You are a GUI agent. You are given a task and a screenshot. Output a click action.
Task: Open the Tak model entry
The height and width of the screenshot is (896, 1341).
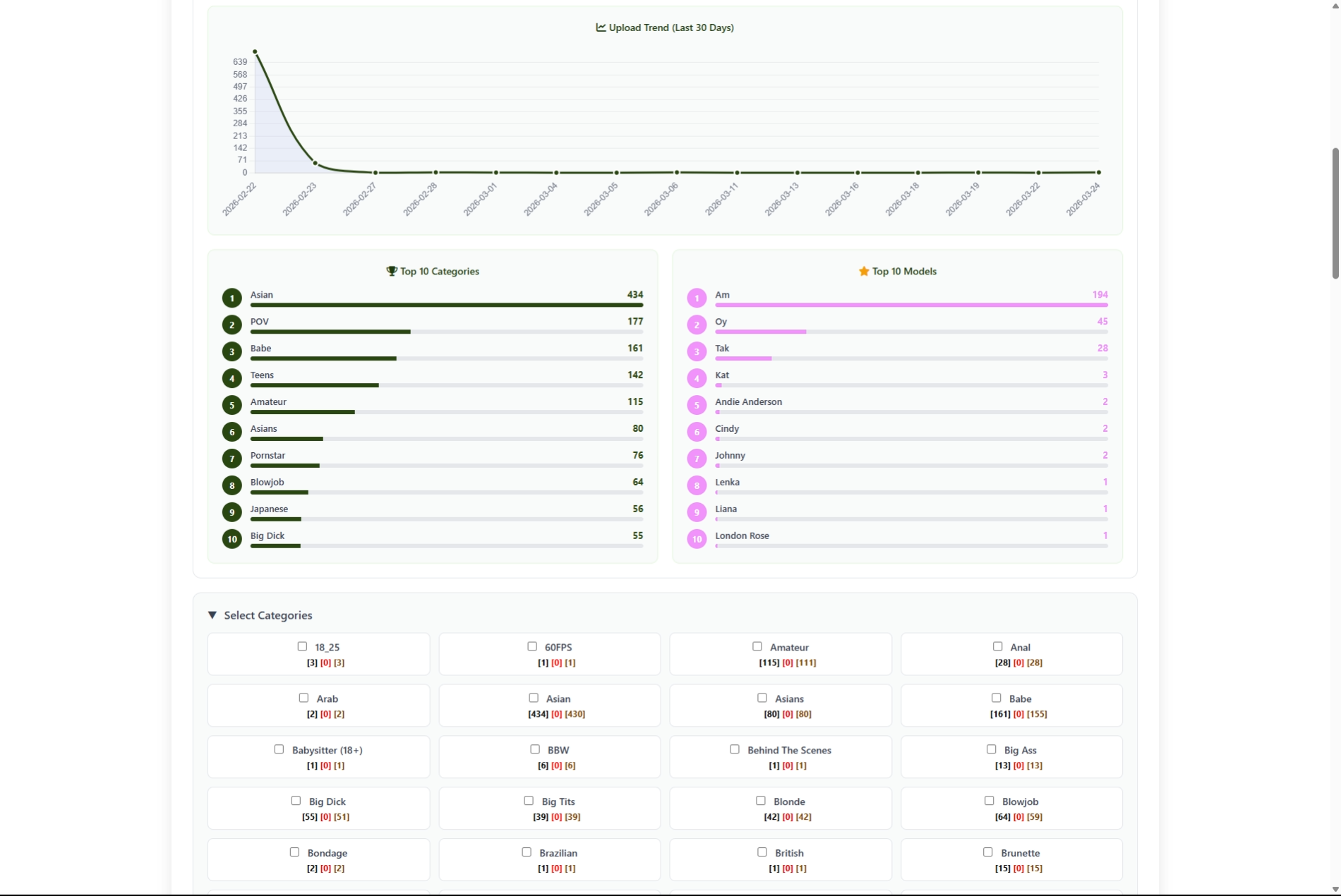pos(721,348)
